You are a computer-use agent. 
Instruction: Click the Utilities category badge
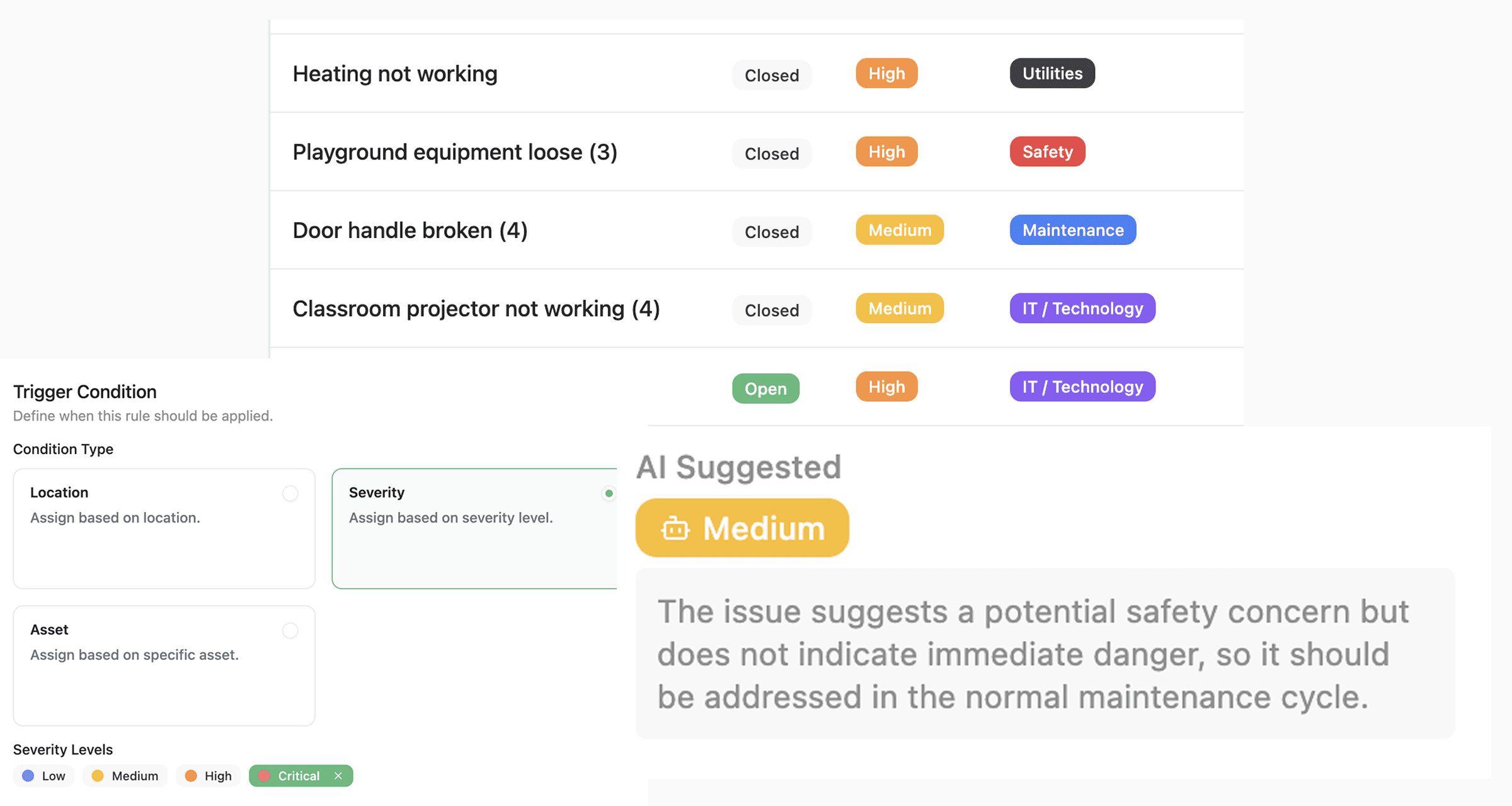1052,74
